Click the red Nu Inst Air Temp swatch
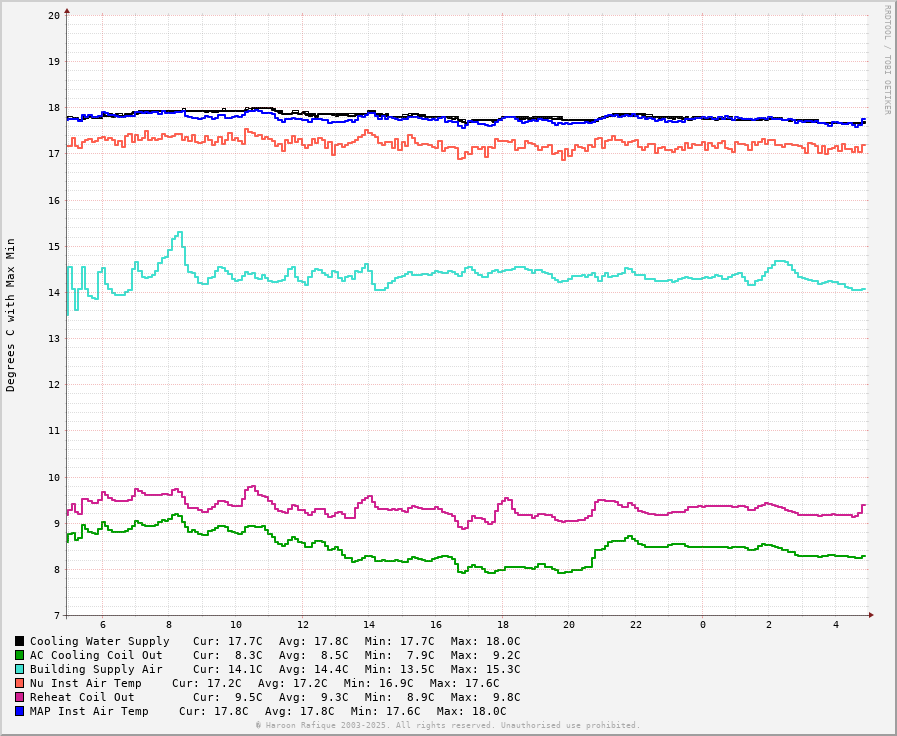 pos(19,683)
